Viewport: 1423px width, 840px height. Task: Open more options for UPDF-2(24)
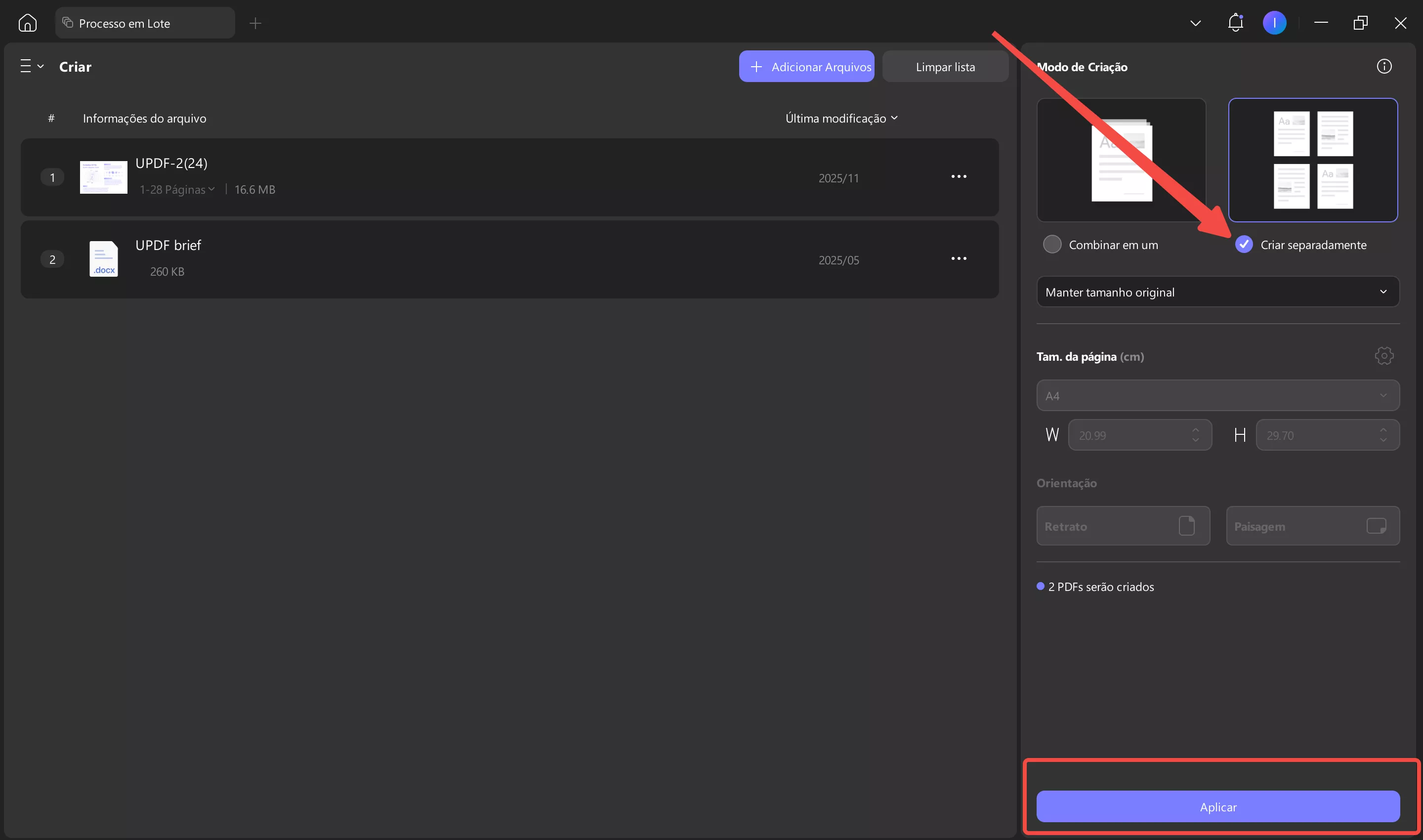tap(959, 176)
